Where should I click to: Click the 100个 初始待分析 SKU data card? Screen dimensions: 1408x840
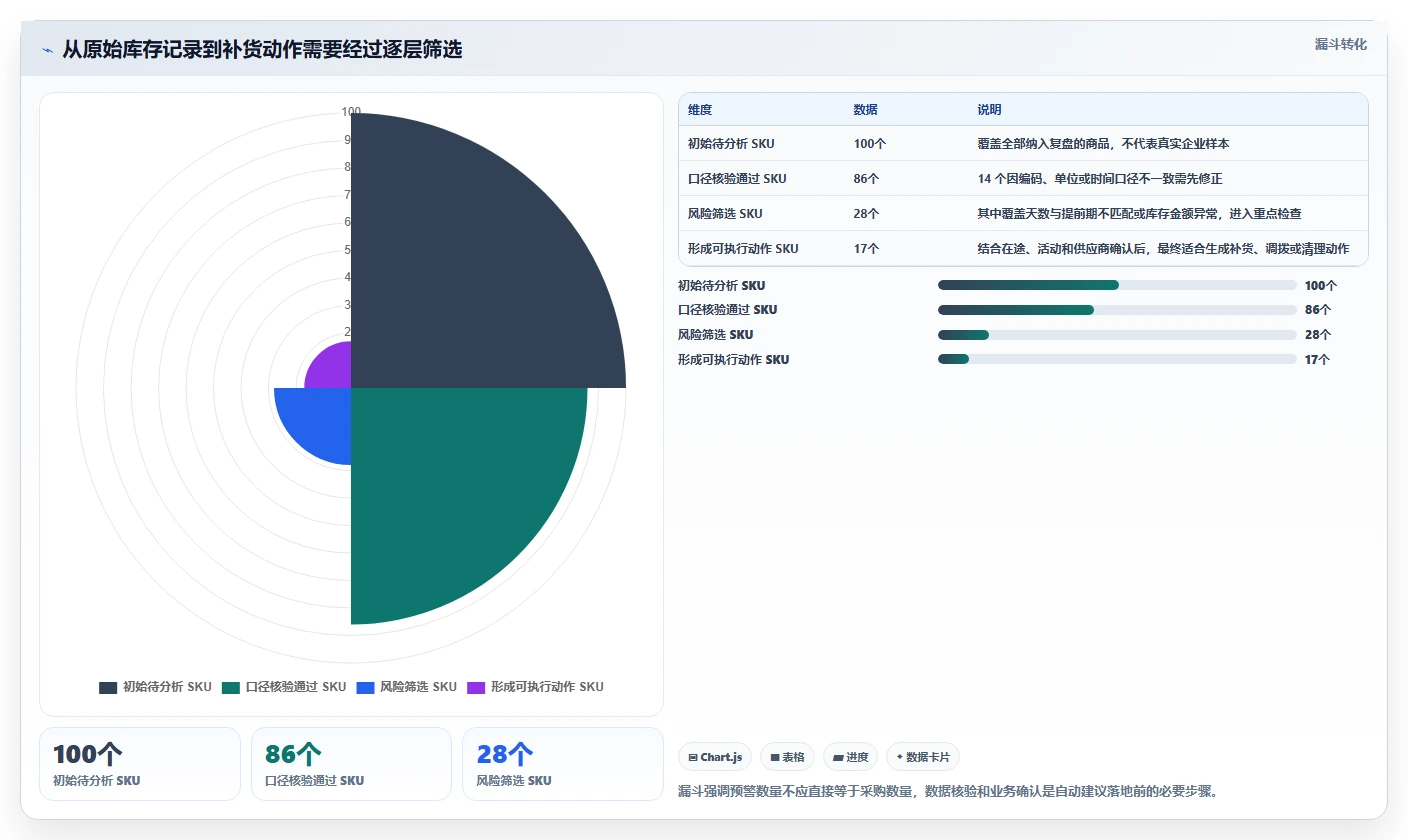tap(140, 764)
